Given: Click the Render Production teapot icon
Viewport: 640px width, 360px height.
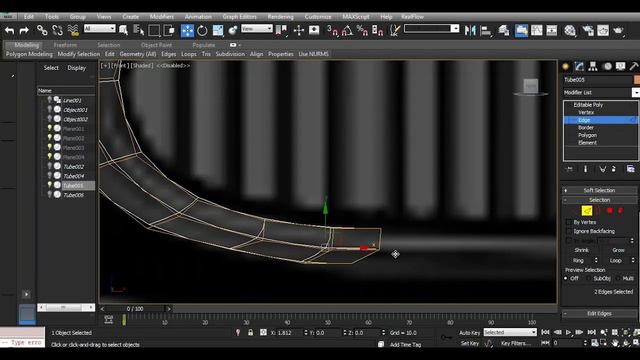Looking at the screenshot, I should [x=618, y=30].
